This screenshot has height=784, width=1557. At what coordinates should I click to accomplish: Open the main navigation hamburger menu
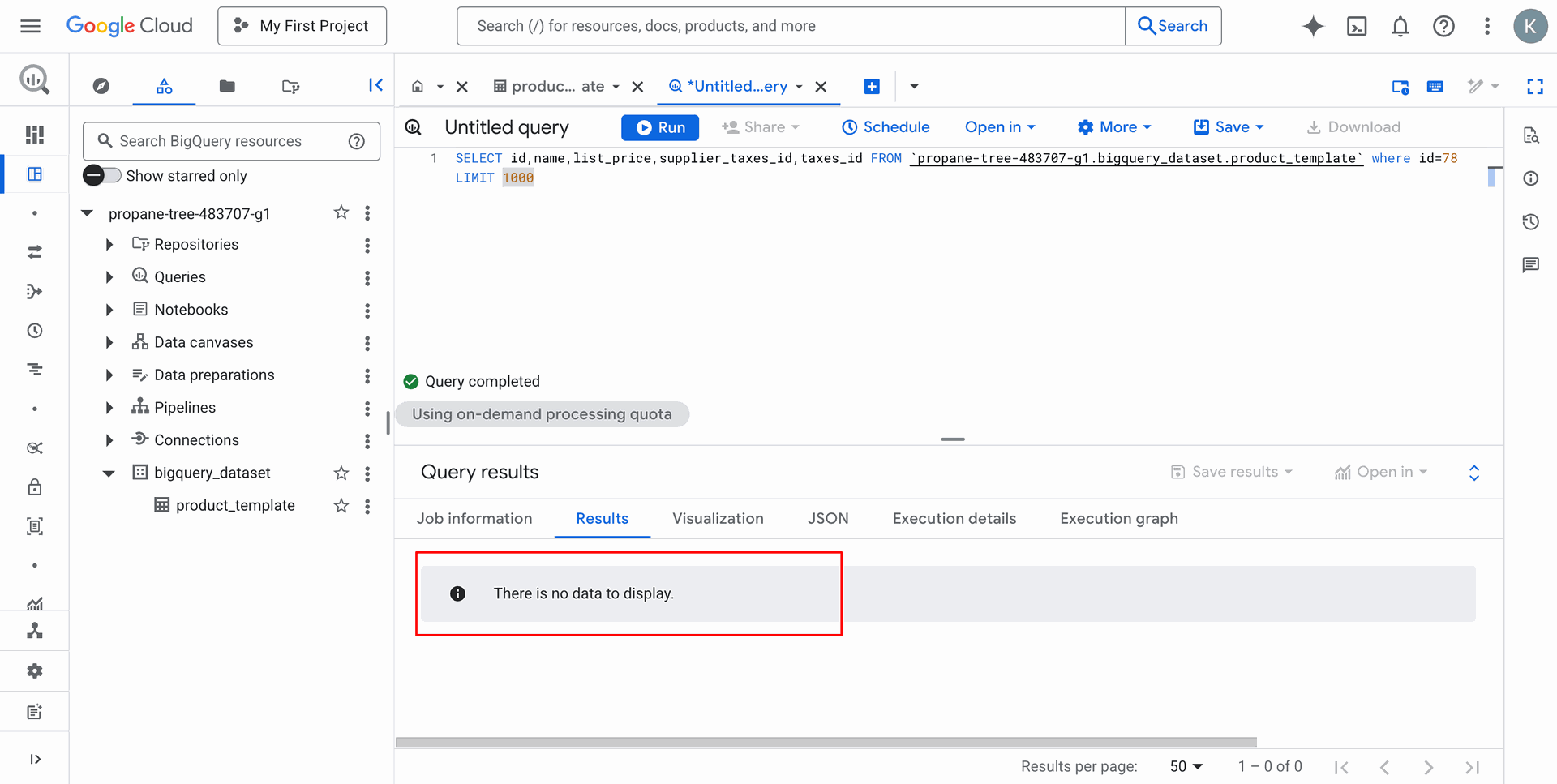point(30,26)
